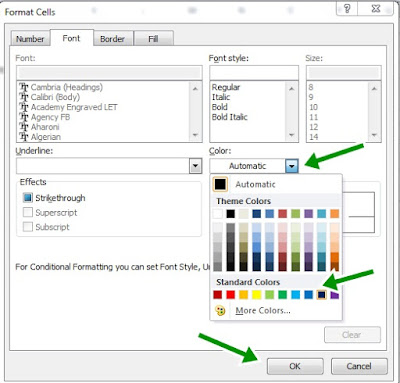Go to the Fill tab

click(x=153, y=39)
